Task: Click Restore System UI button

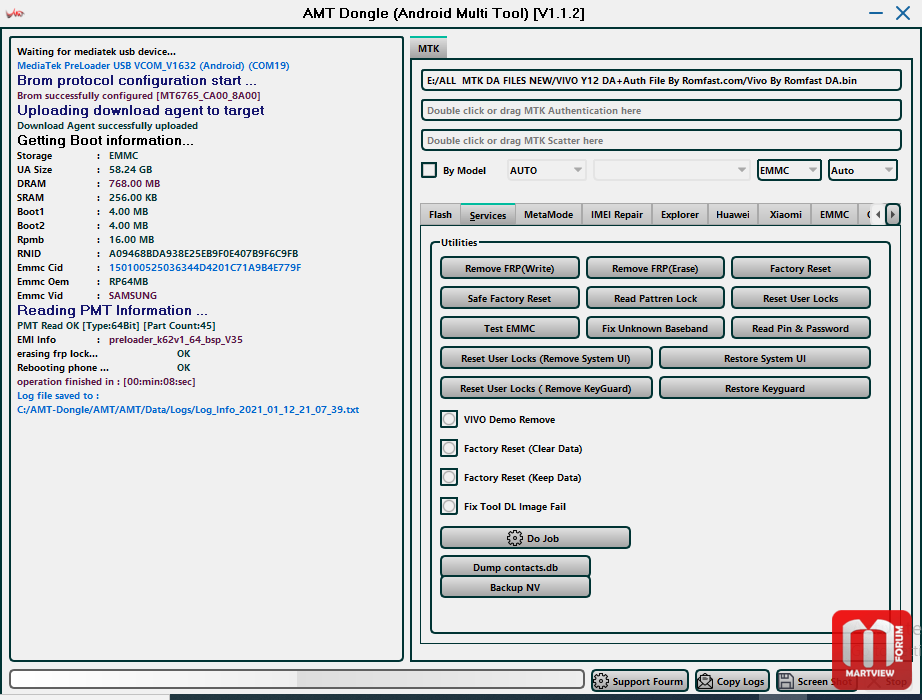Action: point(764,358)
